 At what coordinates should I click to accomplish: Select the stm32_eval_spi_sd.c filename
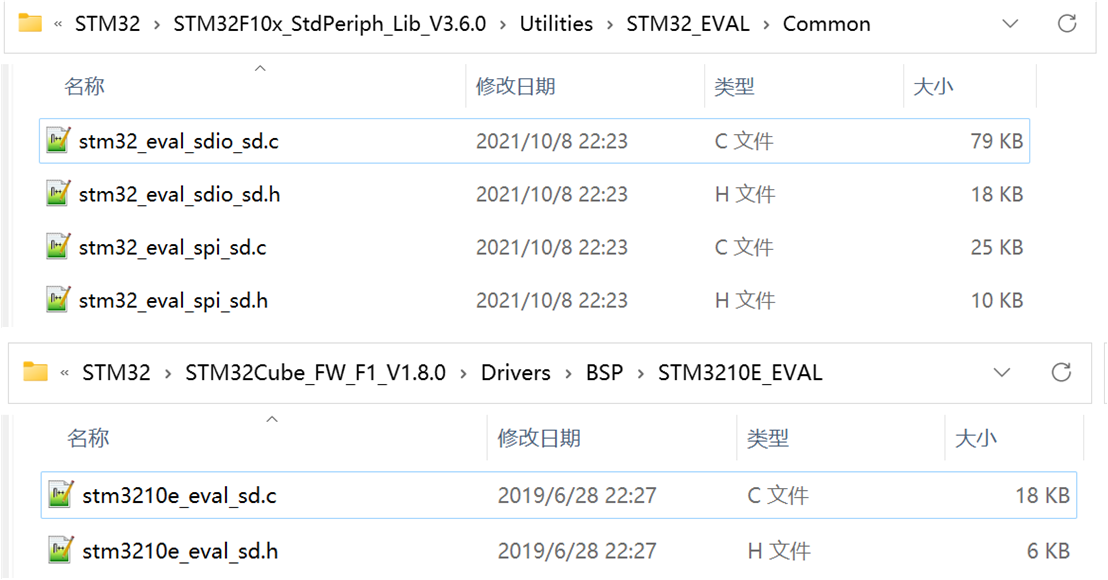(x=172, y=248)
